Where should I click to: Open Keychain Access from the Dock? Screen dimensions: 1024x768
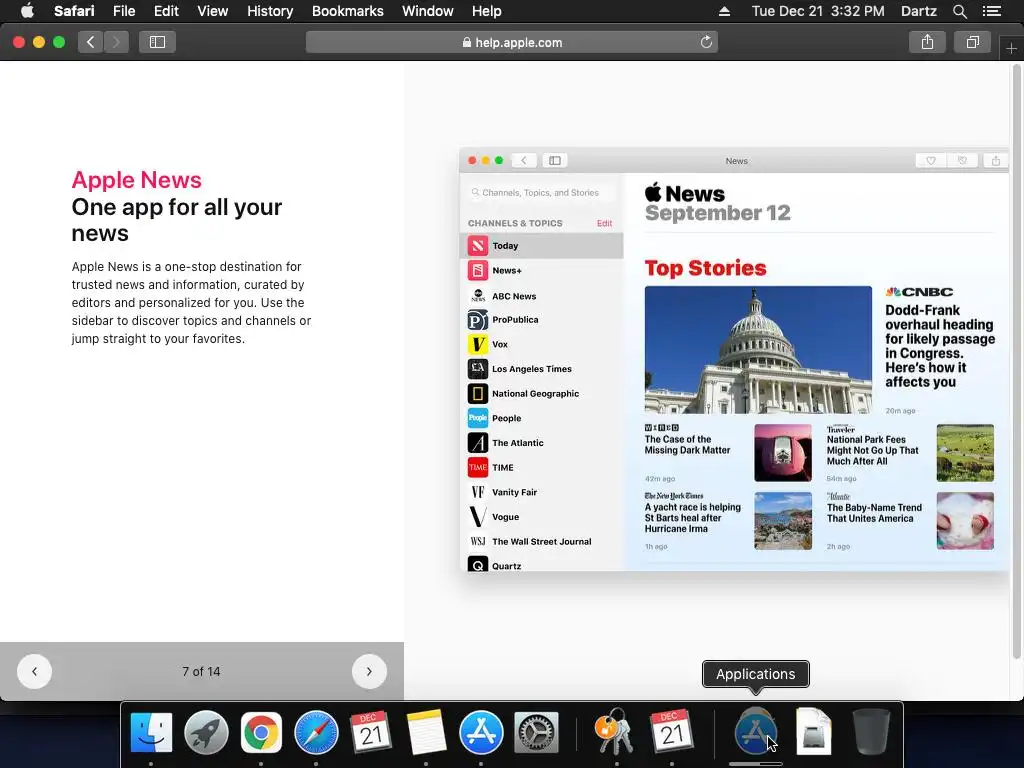point(615,733)
